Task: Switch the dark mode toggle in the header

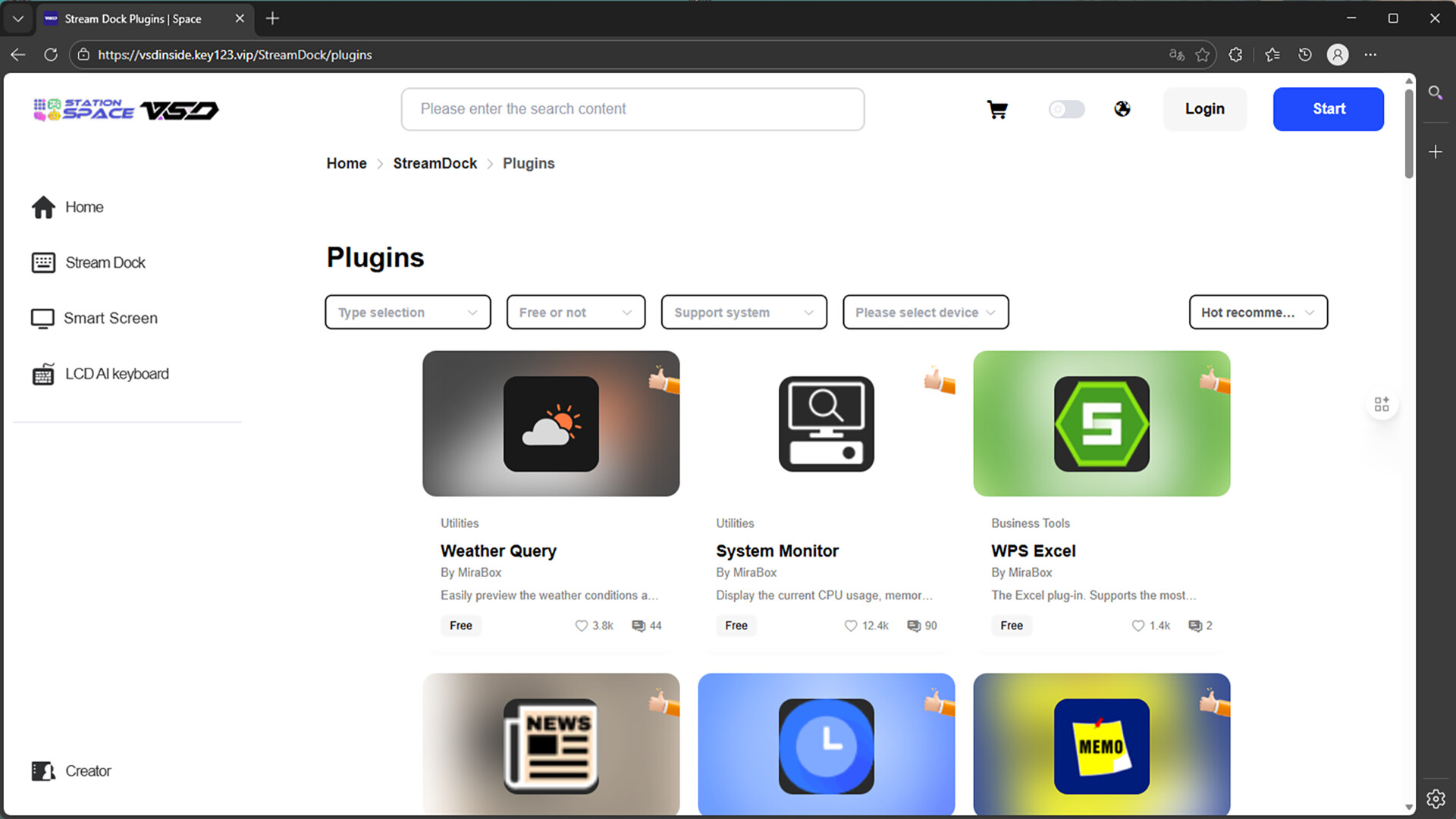Action: (1066, 109)
